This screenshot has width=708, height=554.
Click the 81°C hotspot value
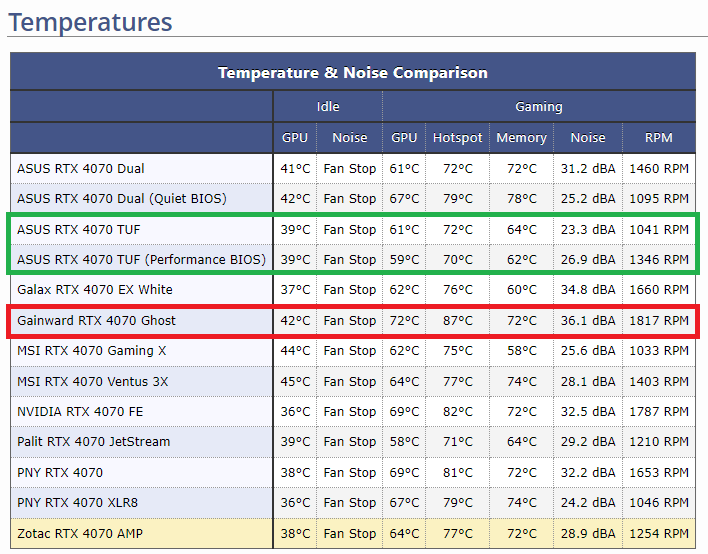[458, 473]
